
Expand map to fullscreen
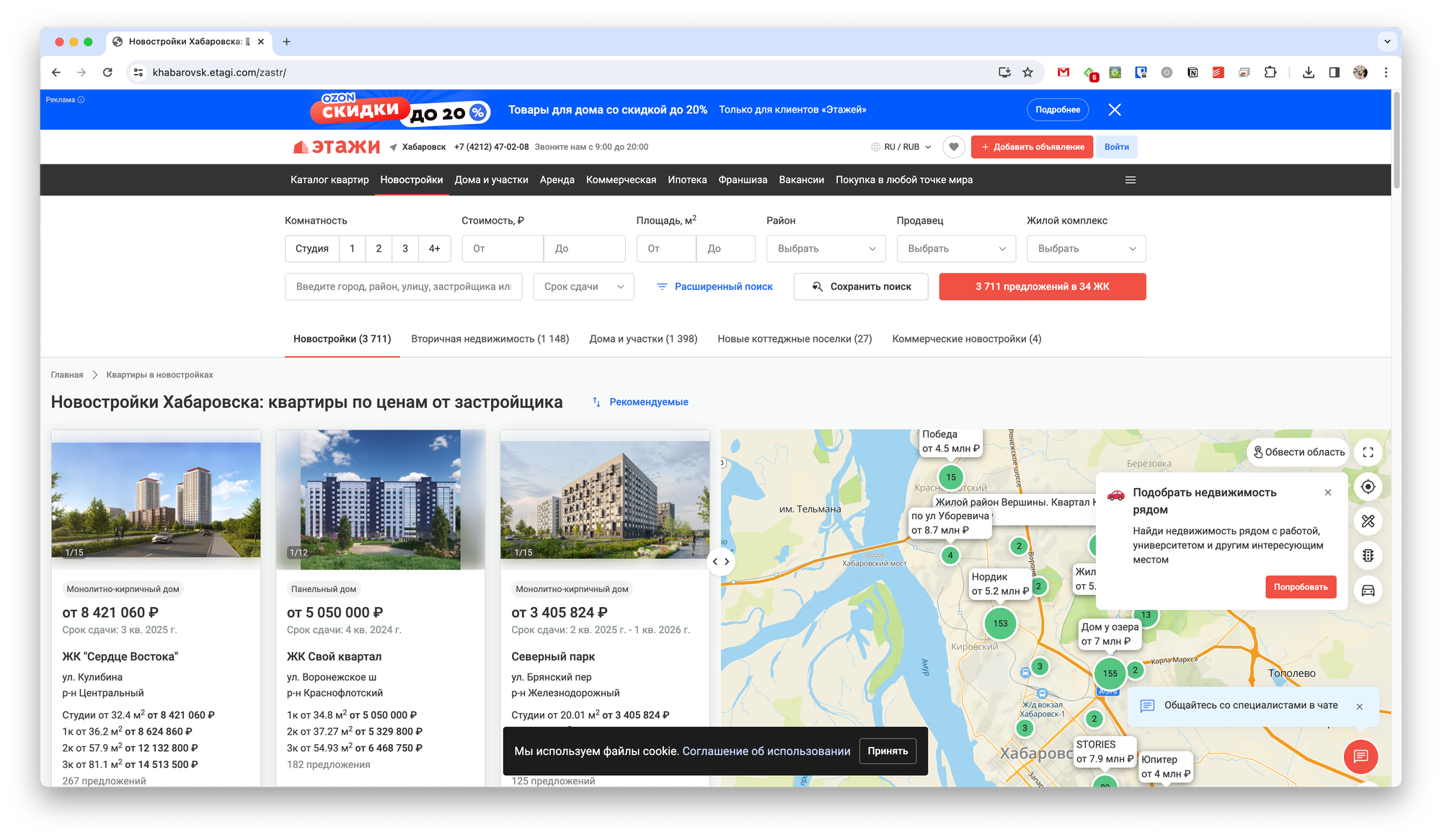point(1368,452)
